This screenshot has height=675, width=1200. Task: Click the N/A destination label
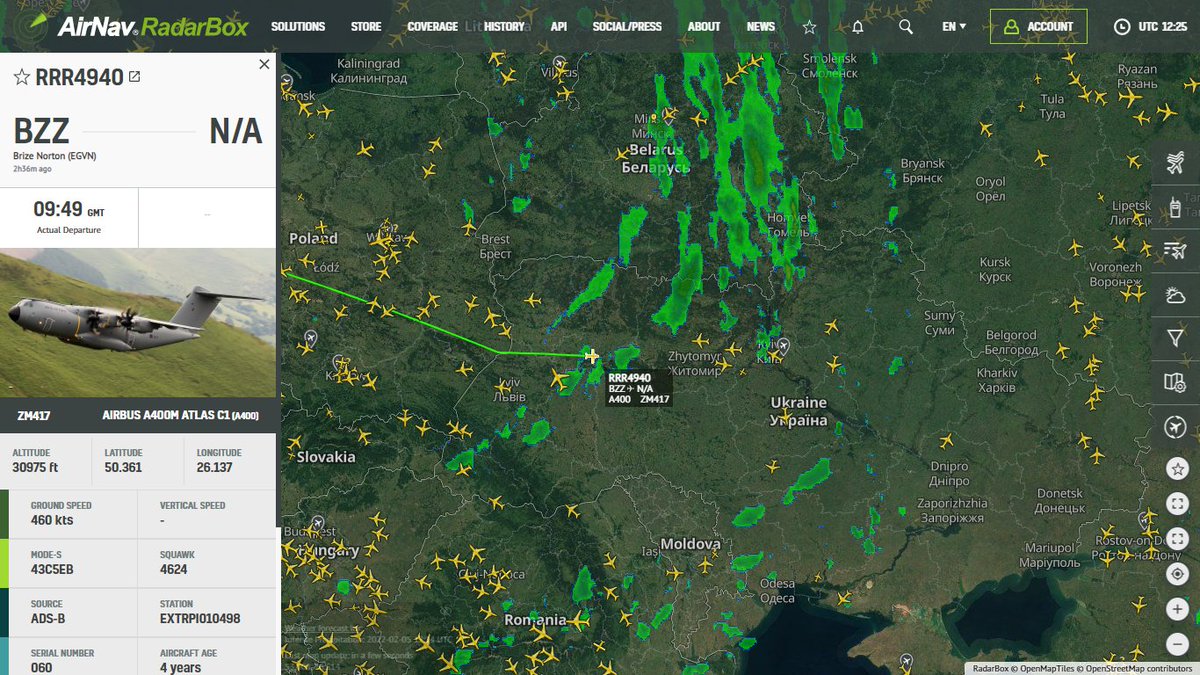pos(236,131)
